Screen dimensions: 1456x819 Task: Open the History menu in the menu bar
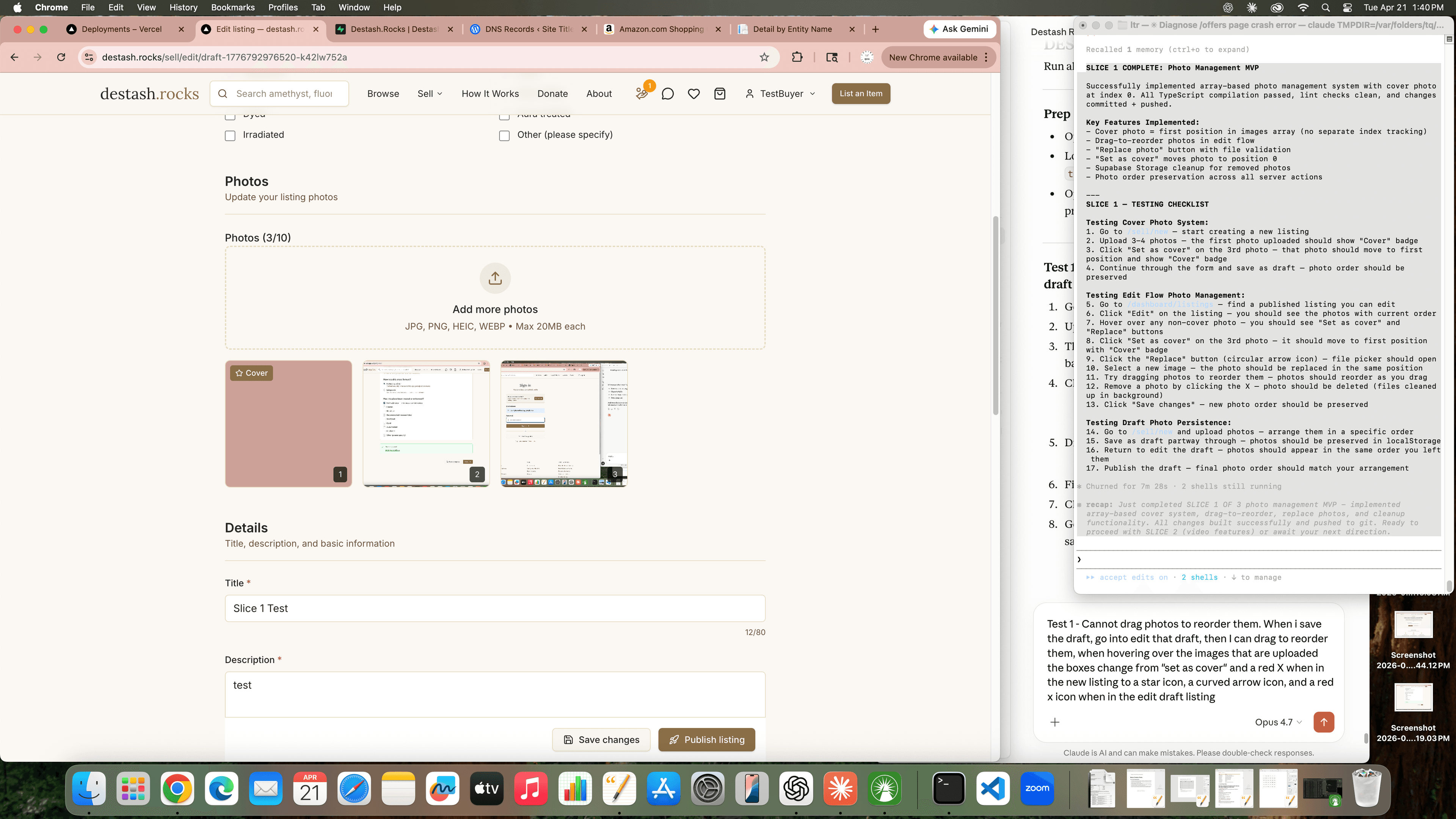[183, 7]
